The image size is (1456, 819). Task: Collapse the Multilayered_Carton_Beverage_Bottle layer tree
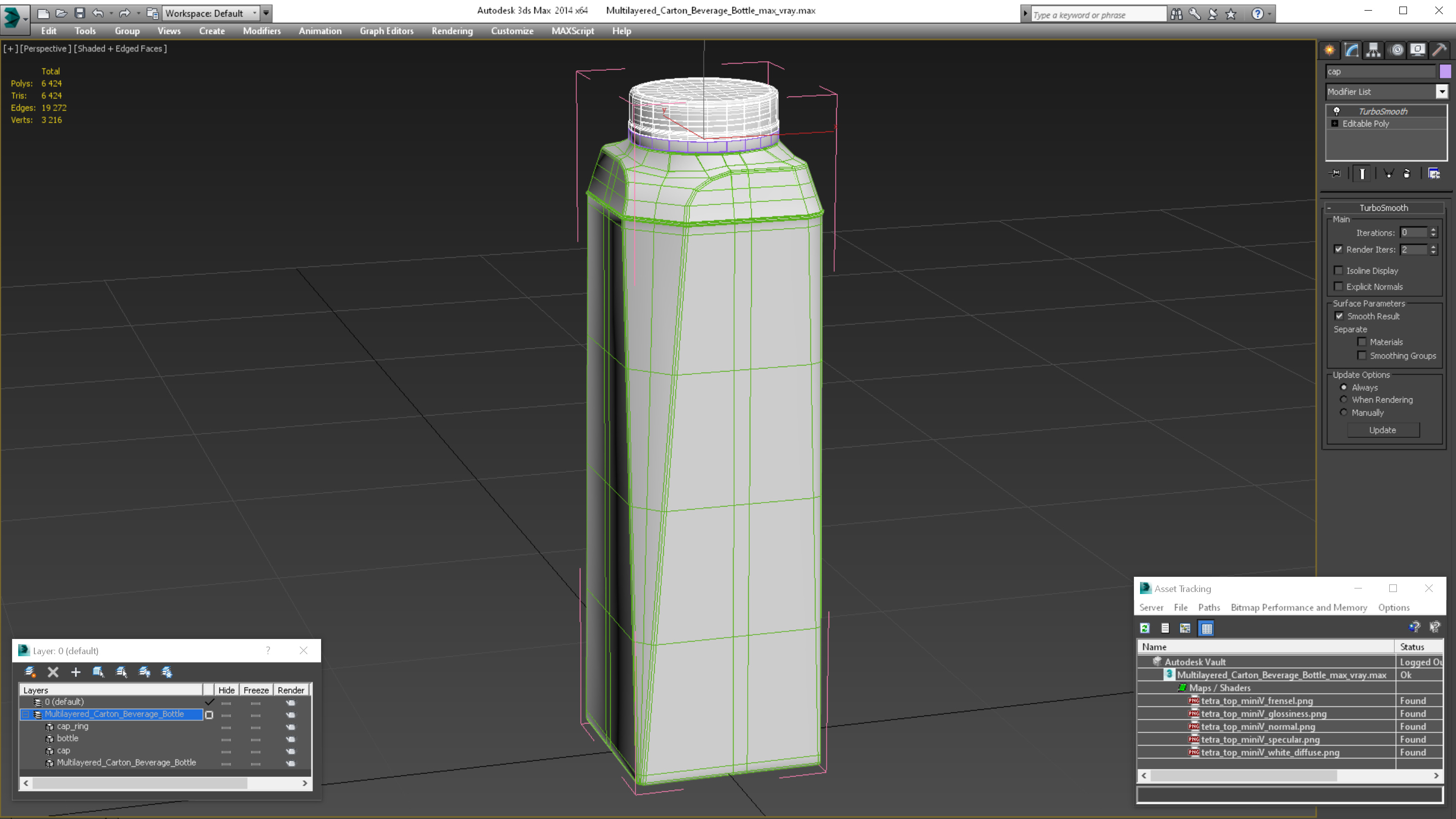point(25,714)
